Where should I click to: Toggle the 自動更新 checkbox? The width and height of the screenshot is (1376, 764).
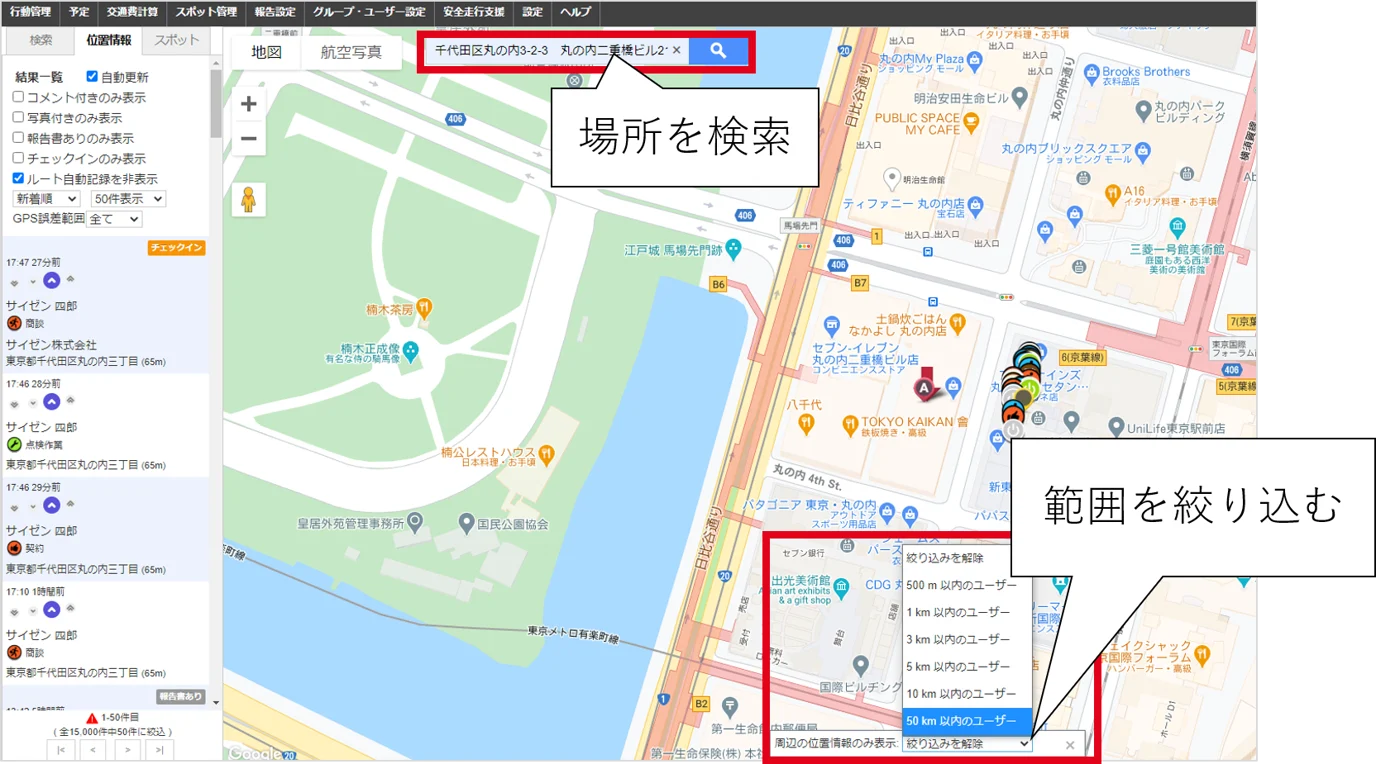[92, 77]
